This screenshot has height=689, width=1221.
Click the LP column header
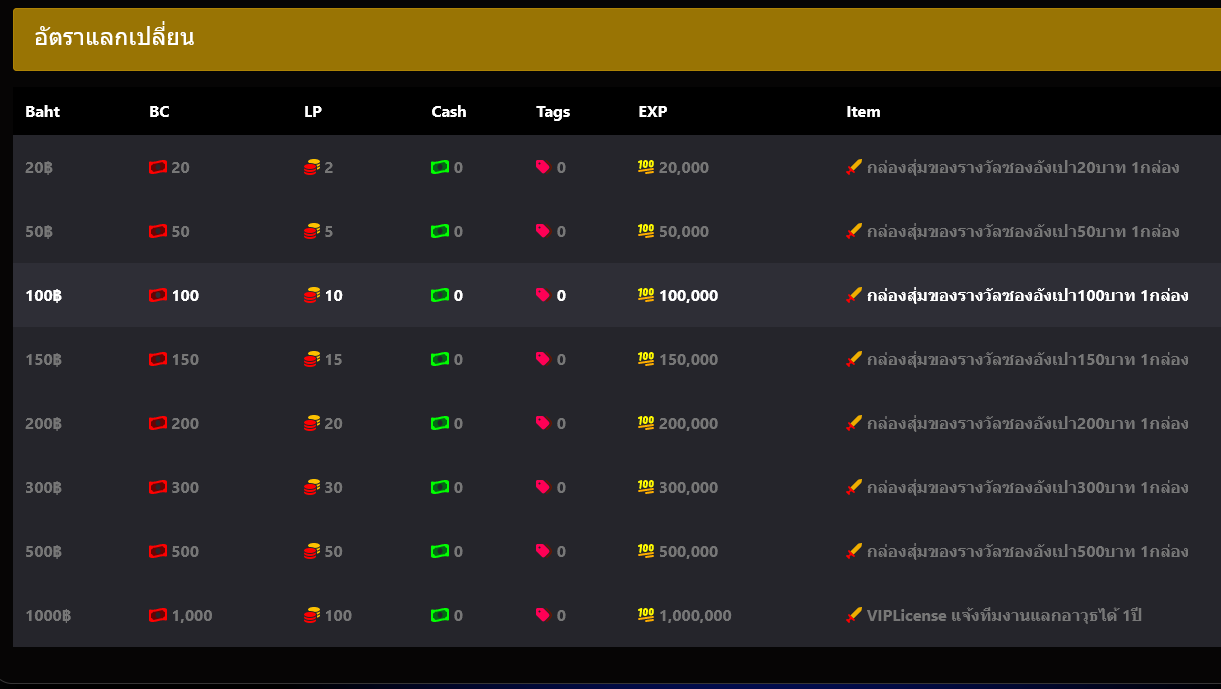click(x=313, y=112)
